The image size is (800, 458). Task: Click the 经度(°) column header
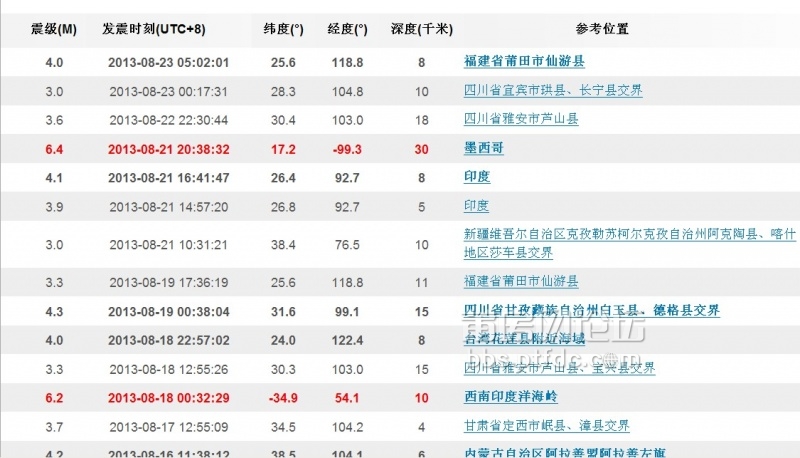347,29
